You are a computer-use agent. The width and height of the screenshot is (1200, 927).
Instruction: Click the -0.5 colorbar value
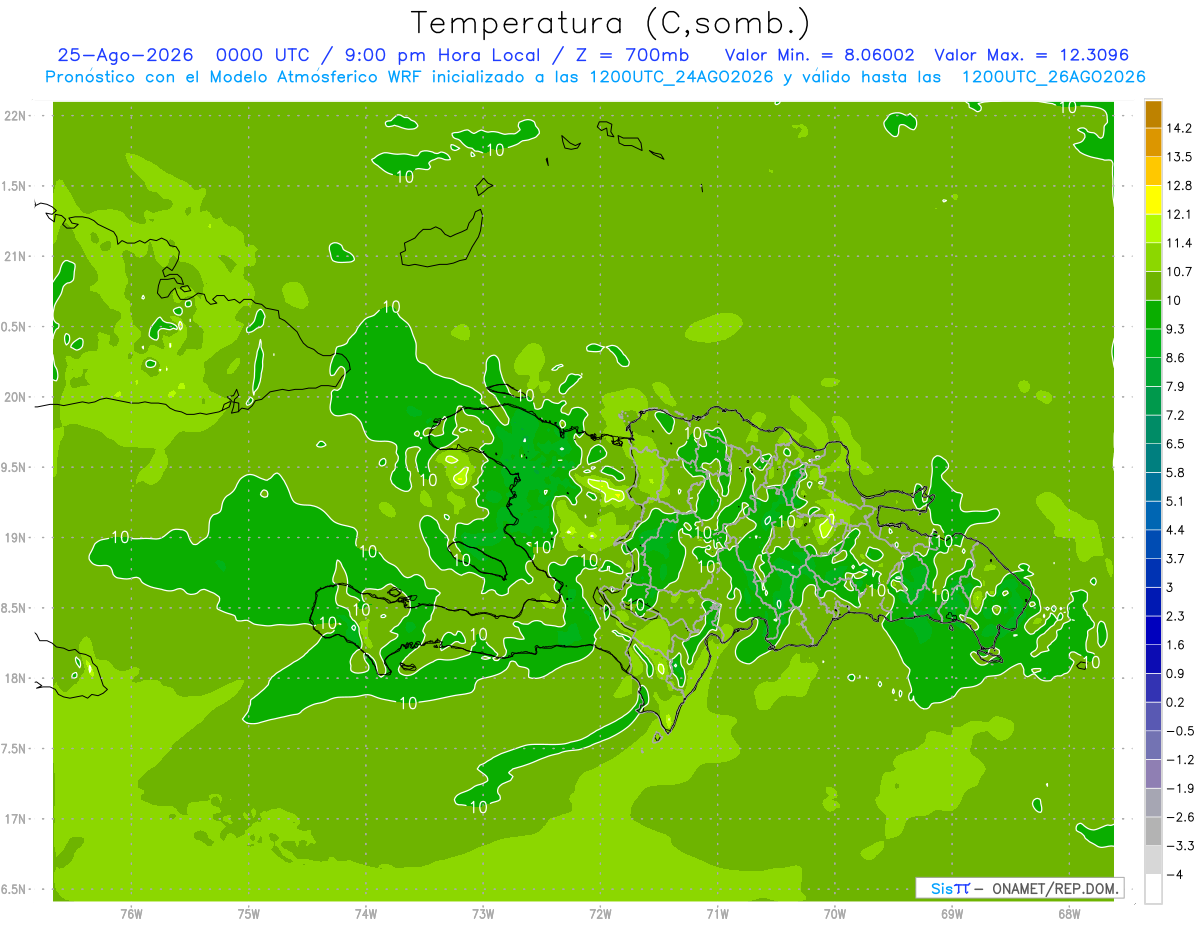click(x=1179, y=731)
